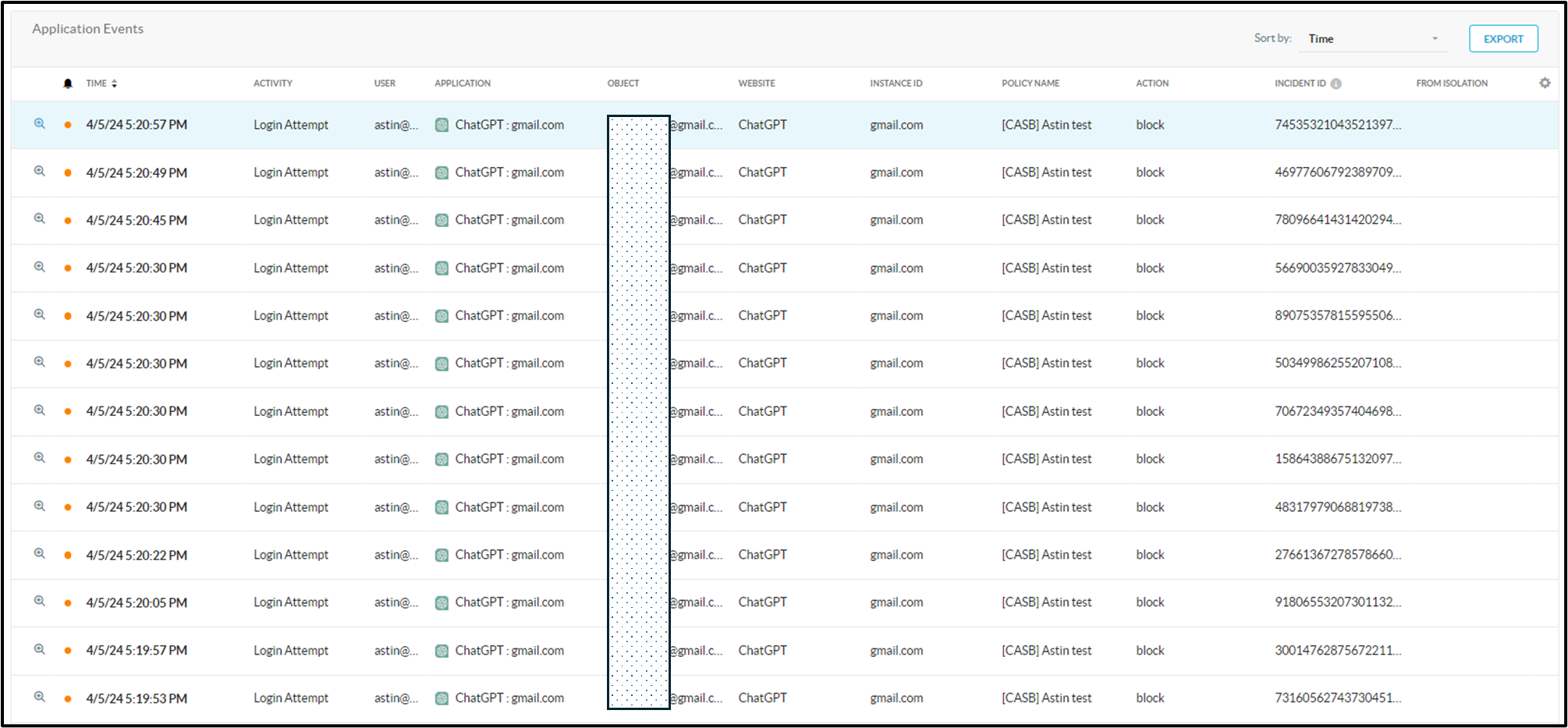
Task: Select timestamp 4/5/24 5:20:45 PM
Action: [137, 220]
